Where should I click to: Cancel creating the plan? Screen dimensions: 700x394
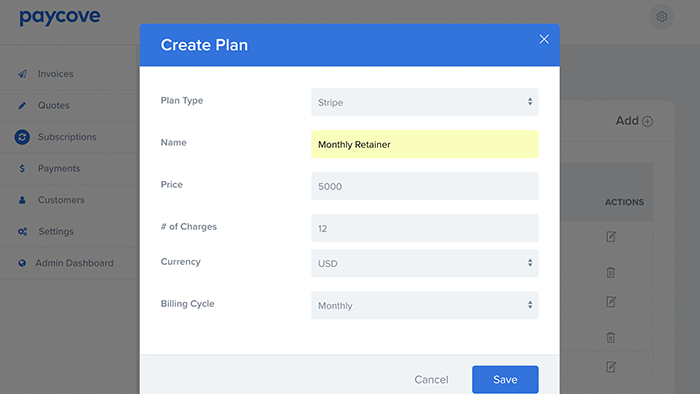(431, 379)
